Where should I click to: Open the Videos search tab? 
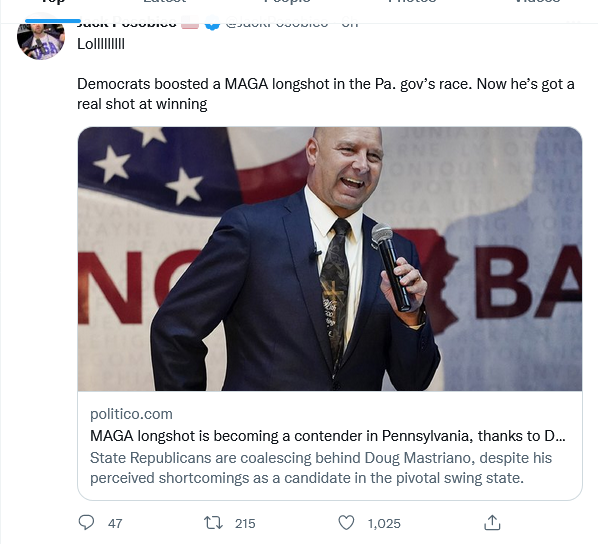537,2
